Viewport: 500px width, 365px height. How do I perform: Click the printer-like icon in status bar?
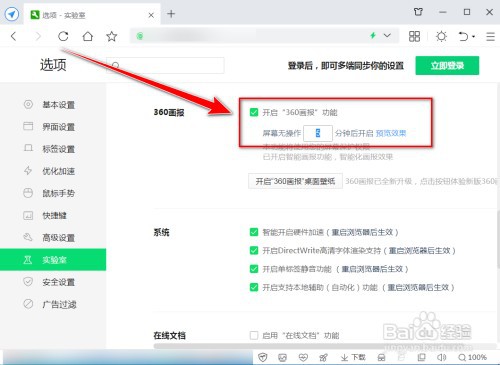[x=381, y=357]
